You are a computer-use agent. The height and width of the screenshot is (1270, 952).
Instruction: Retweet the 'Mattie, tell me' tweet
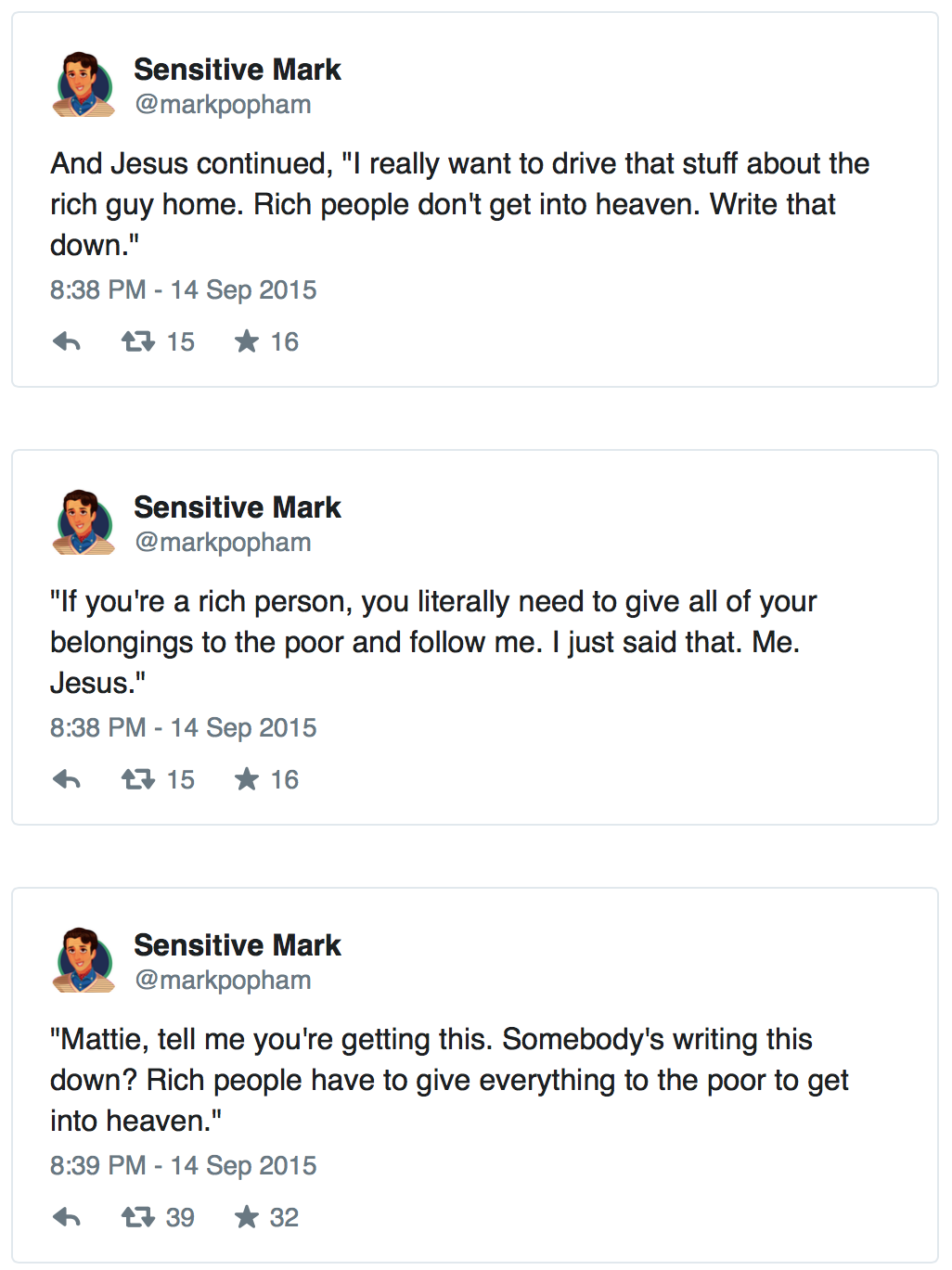coord(138,1217)
